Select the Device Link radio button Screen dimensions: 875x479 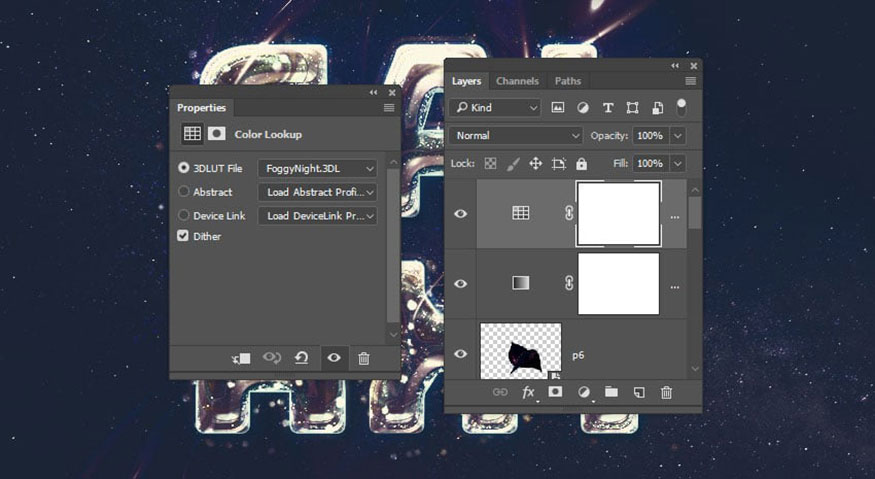coord(183,215)
